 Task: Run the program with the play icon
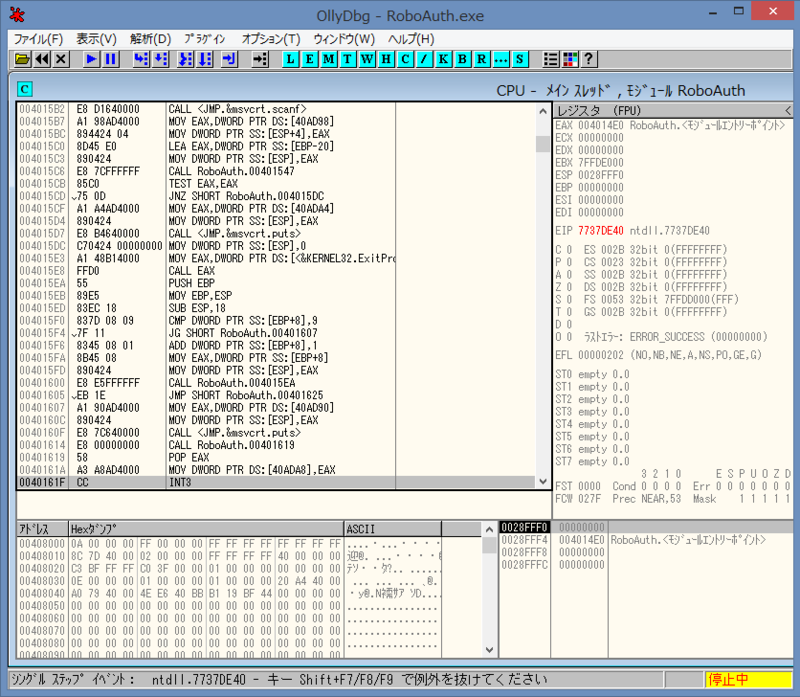tap(91, 59)
